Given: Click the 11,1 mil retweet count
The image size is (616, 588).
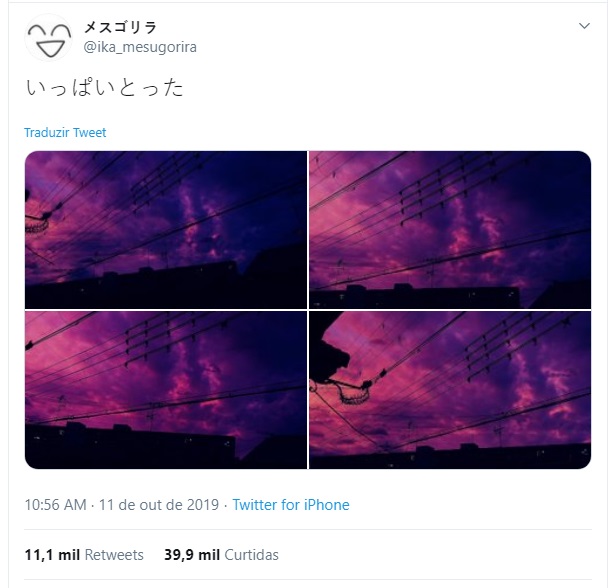Looking at the screenshot, I should 52,555.
